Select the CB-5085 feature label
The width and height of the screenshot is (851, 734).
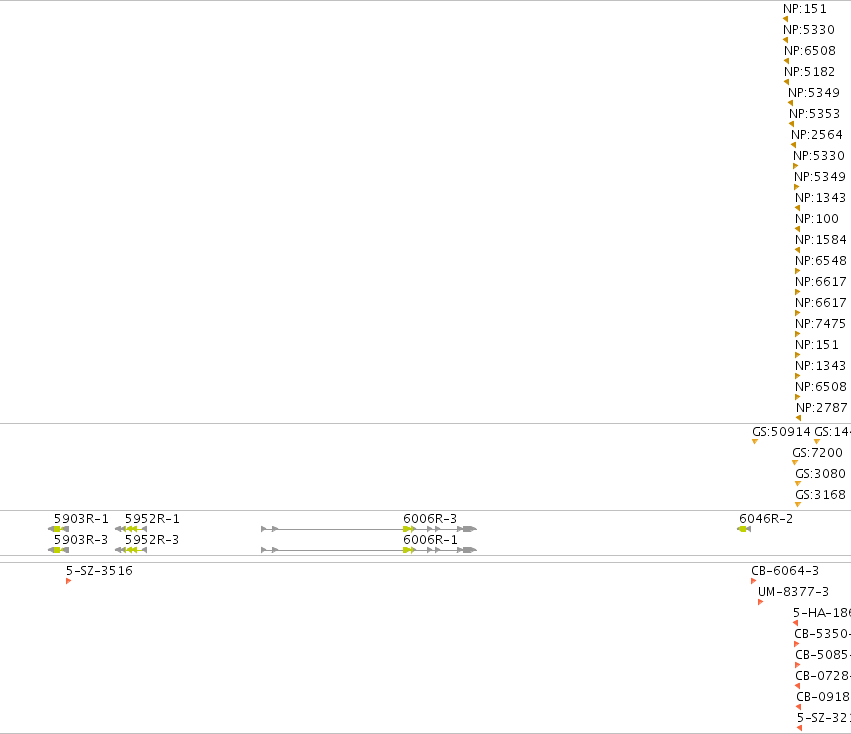(823, 655)
